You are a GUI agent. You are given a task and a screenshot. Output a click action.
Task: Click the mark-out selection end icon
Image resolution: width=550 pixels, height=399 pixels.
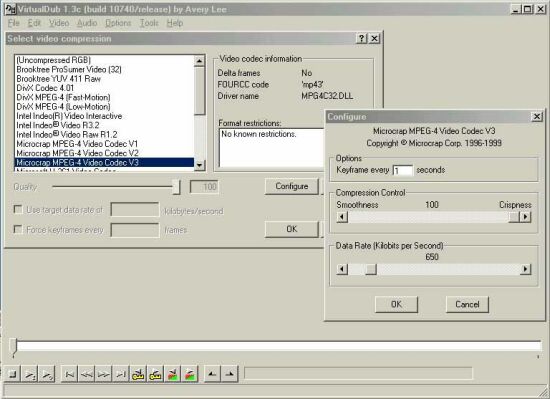click(x=230, y=374)
